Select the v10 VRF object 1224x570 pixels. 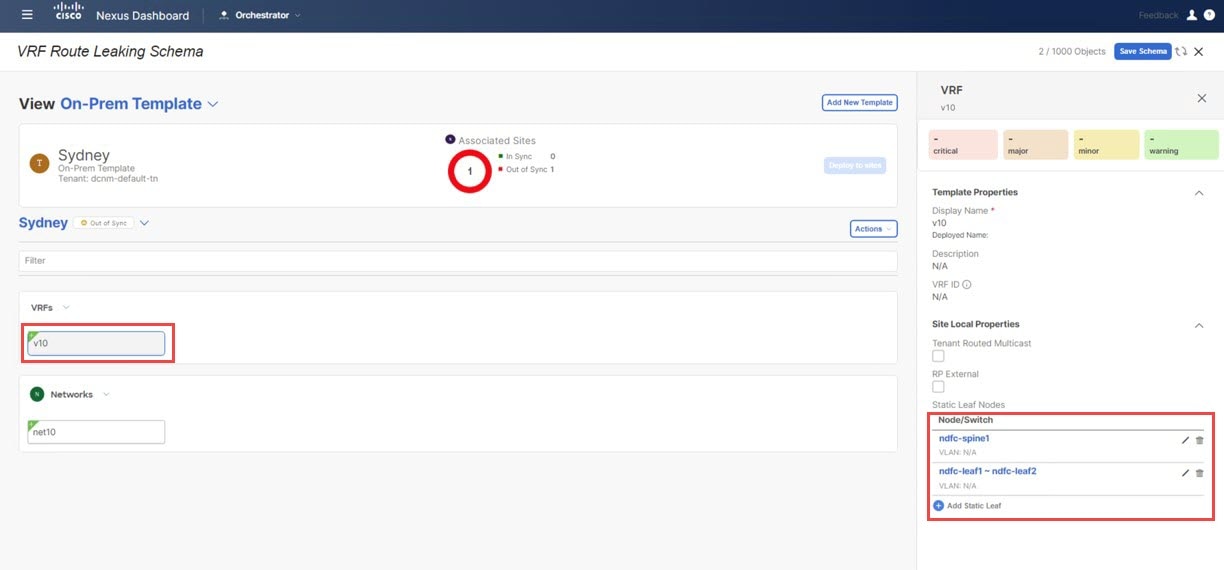coord(96,343)
